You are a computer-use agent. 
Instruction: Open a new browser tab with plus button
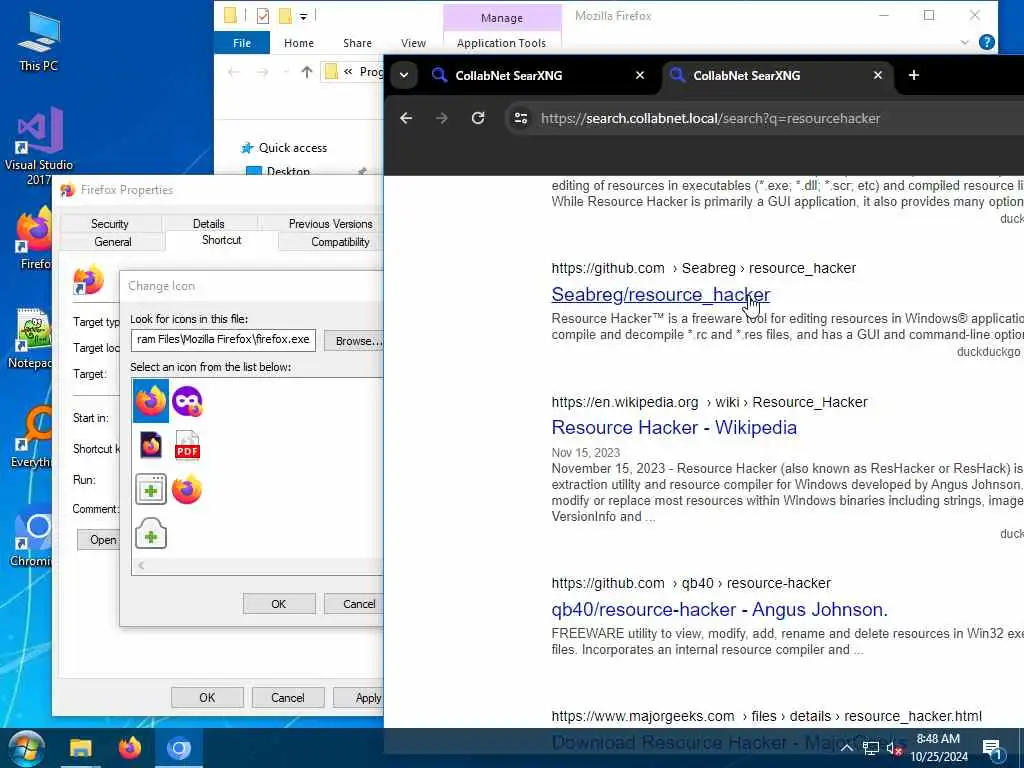coord(914,75)
